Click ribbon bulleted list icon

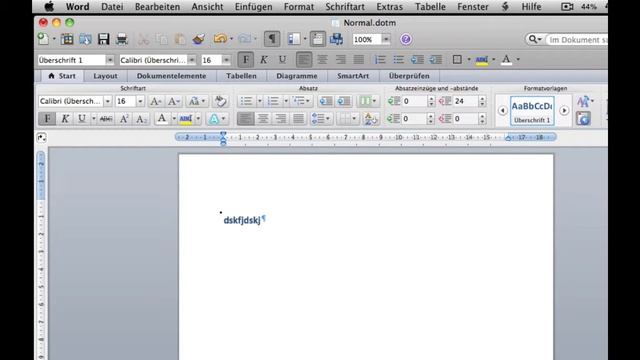pos(246,101)
